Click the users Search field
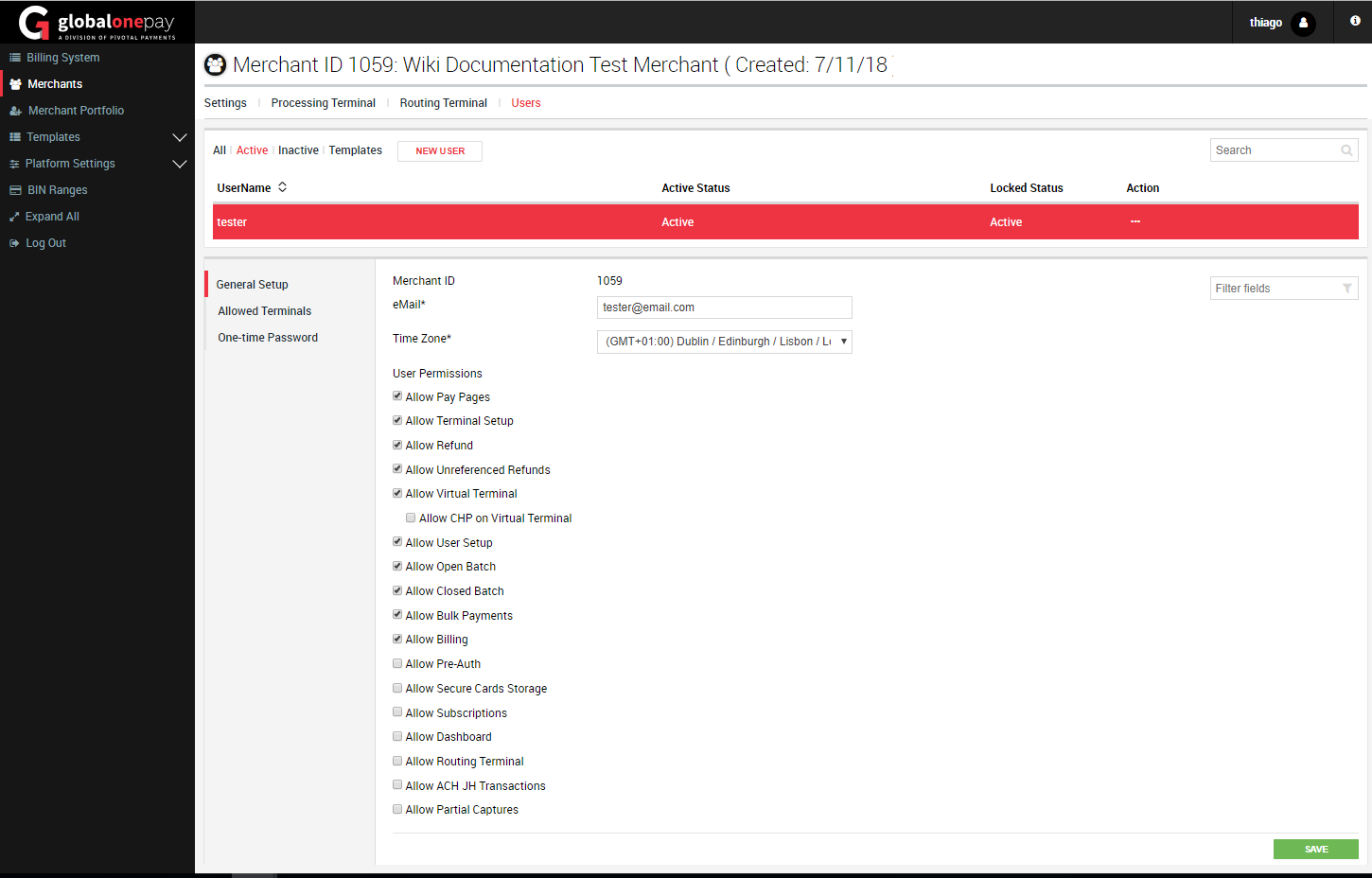This screenshot has height=878, width=1372. (x=1284, y=150)
